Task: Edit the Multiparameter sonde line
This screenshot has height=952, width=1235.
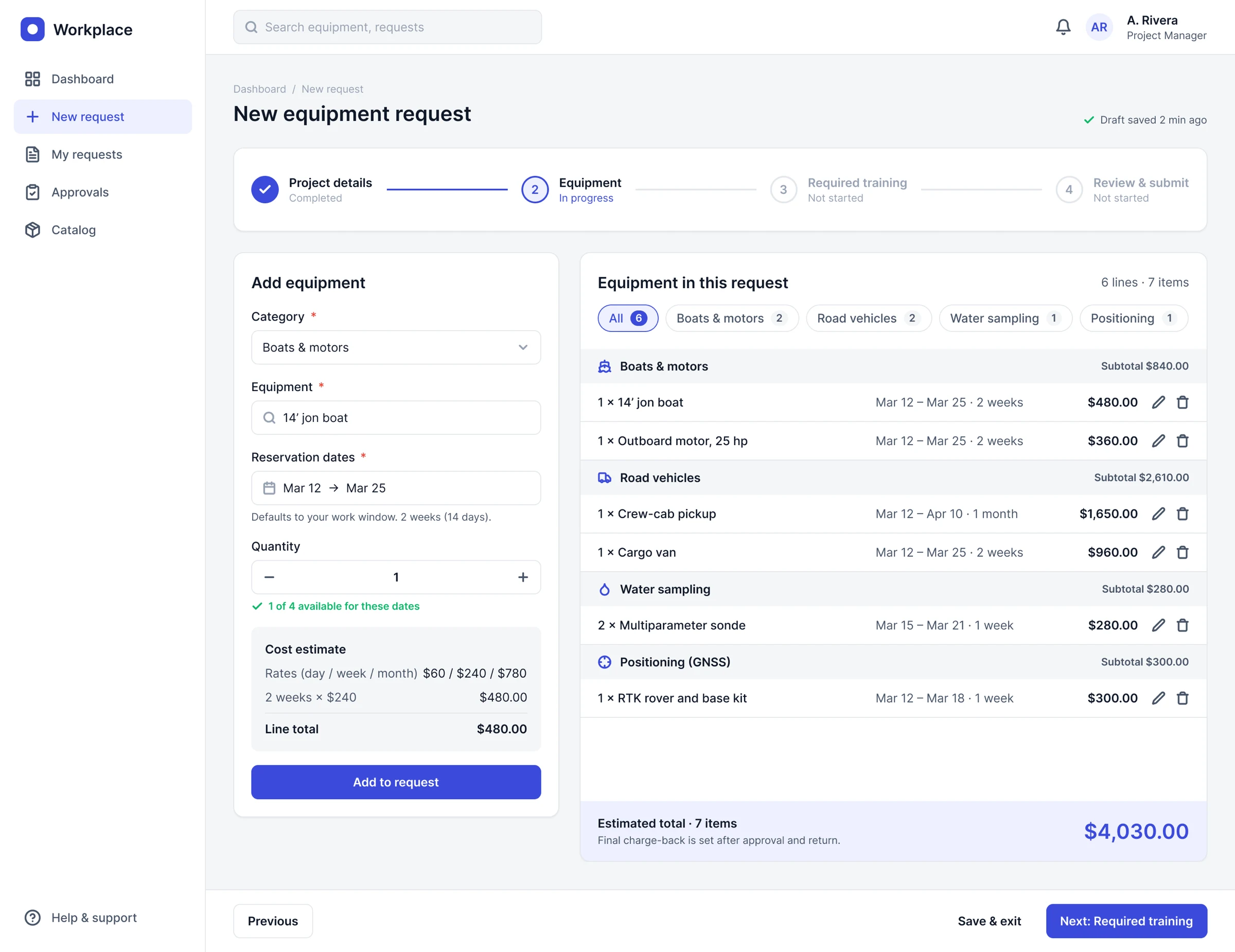Action: 1158,625
